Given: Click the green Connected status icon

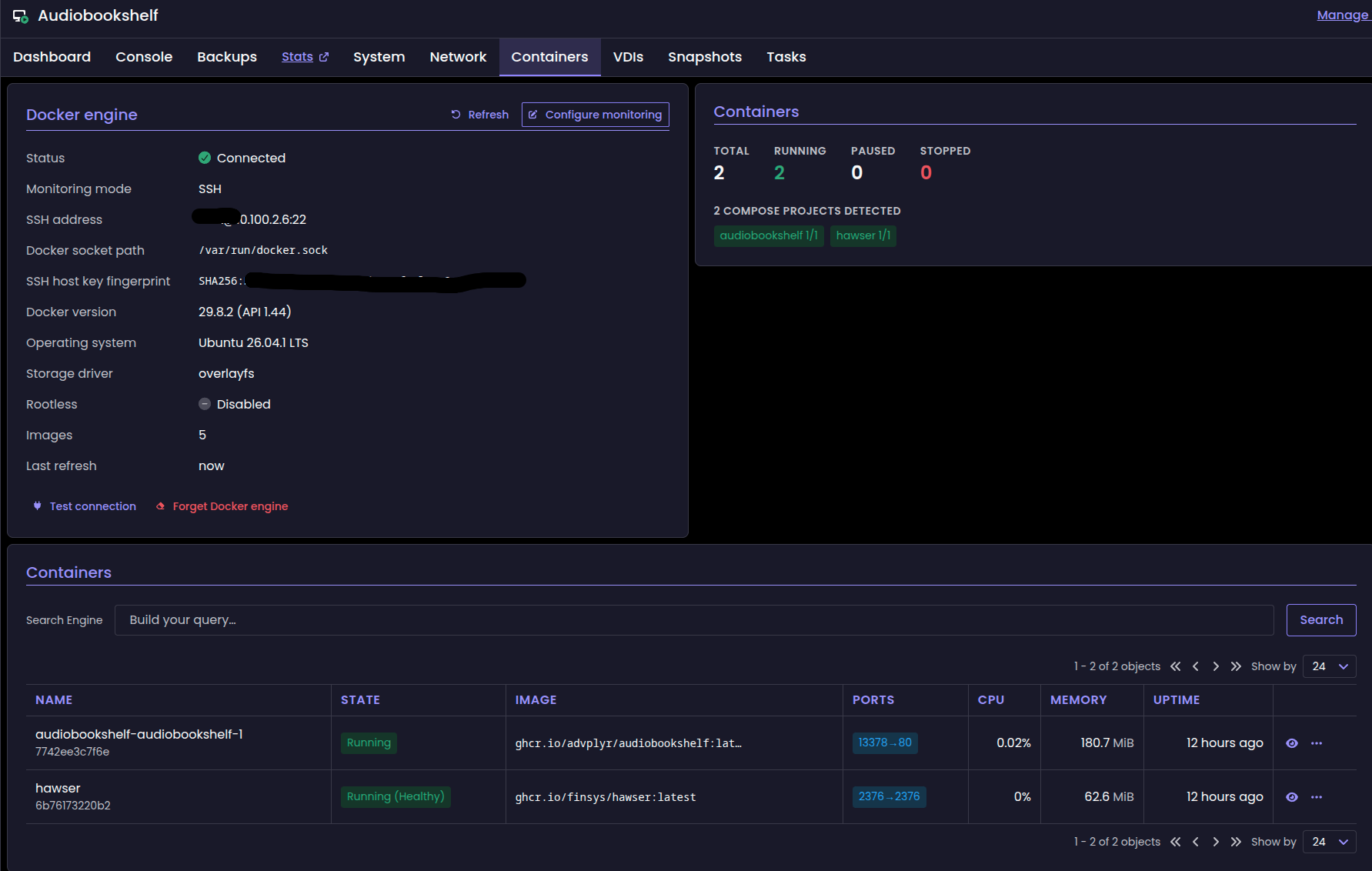Looking at the screenshot, I should point(205,158).
